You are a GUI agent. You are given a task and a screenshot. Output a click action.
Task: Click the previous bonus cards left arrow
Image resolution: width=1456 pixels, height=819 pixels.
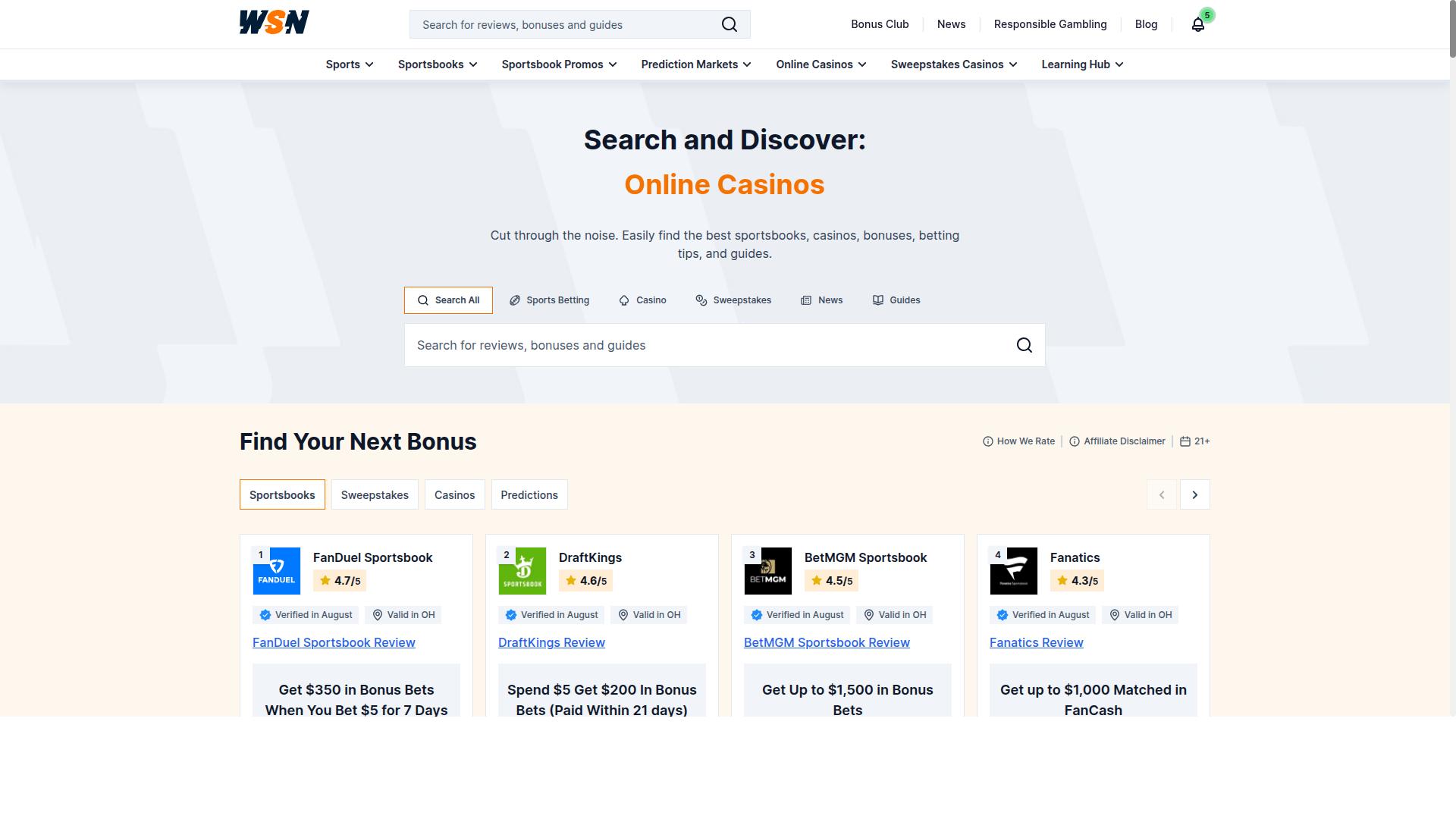click(1162, 494)
